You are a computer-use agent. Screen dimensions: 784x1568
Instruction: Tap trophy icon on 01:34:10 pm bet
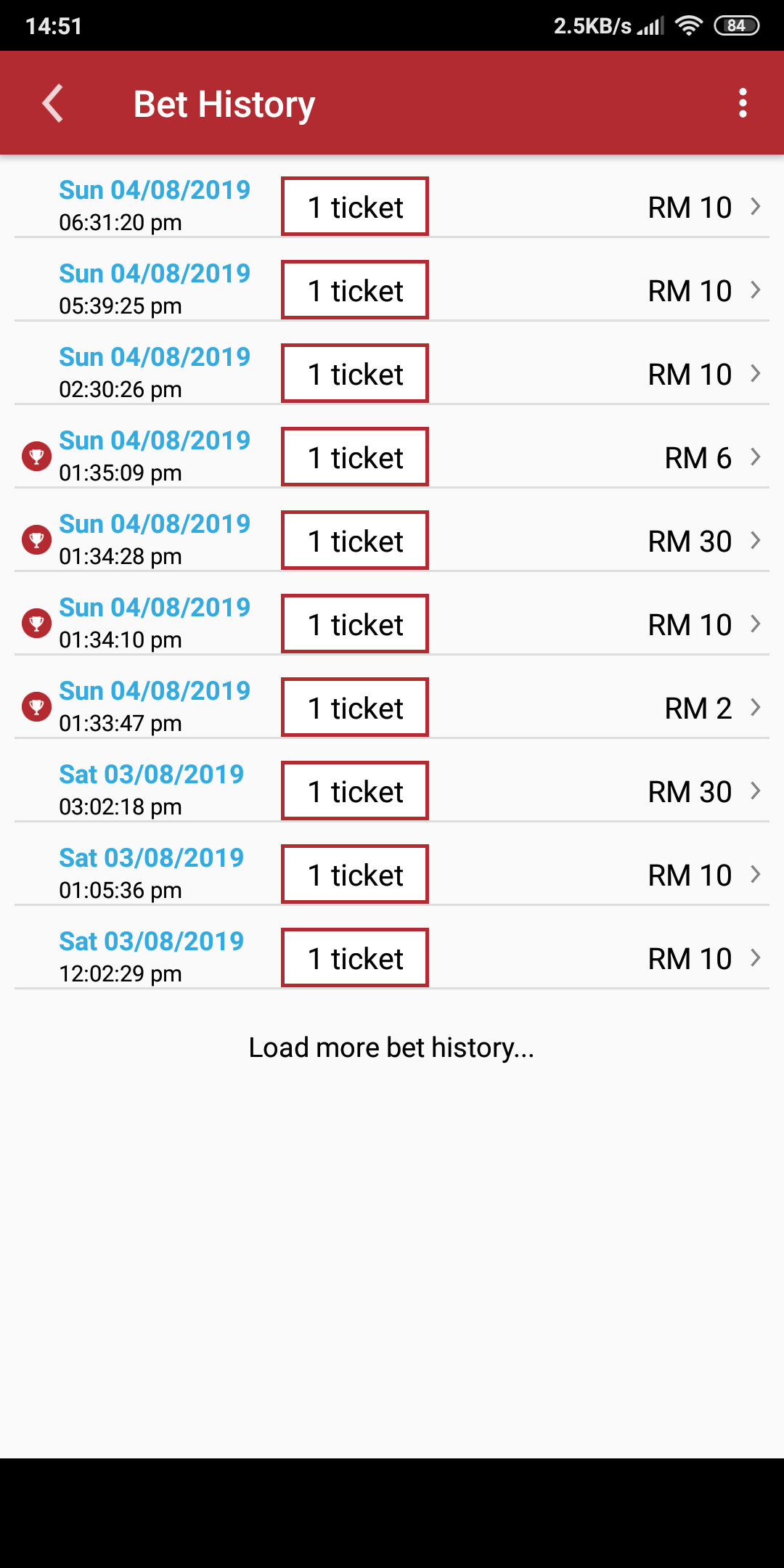pos(36,624)
